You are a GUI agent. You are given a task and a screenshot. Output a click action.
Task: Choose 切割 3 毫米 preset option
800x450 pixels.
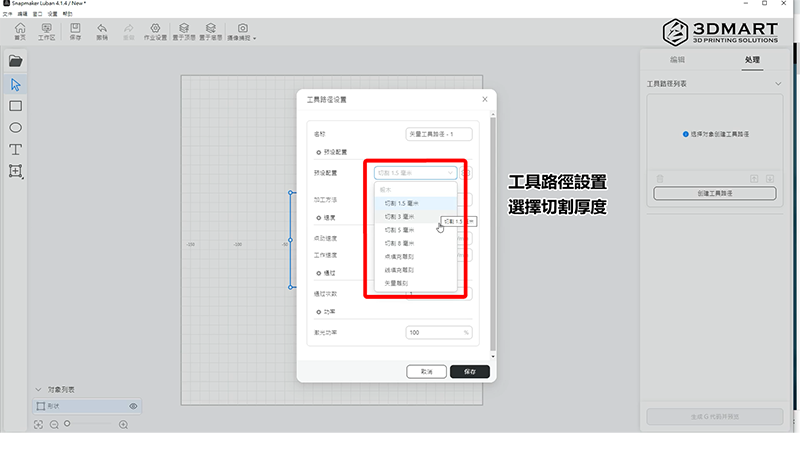coord(400,216)
